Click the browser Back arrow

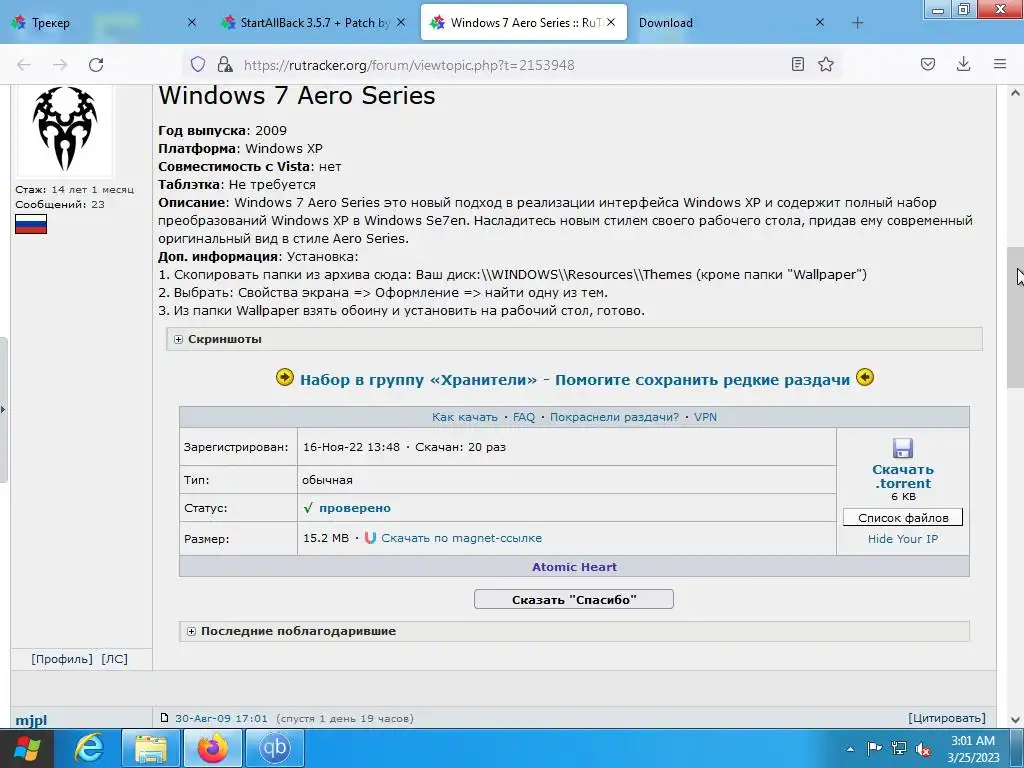tap(24, 65)
